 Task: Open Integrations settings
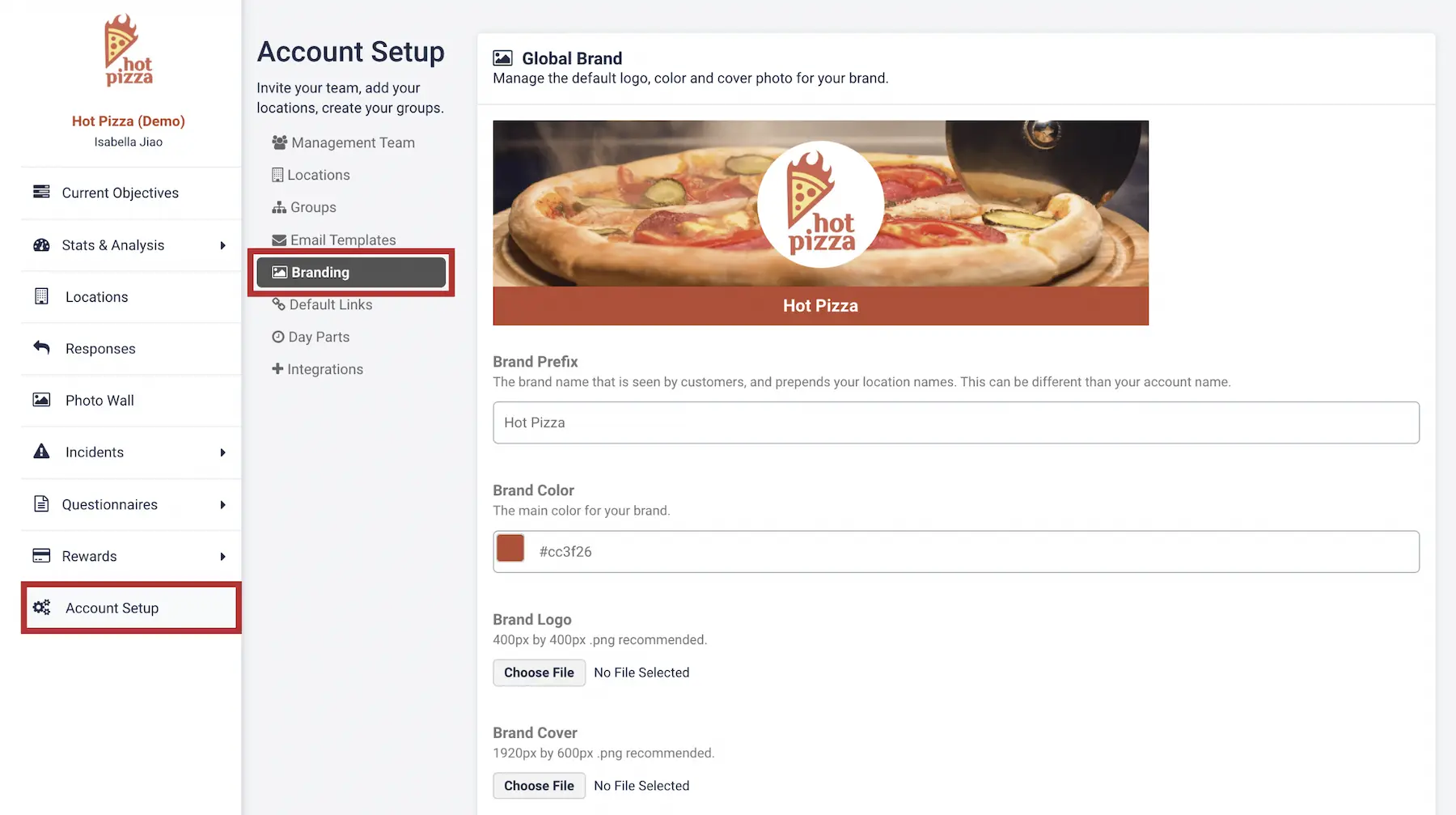318,369
